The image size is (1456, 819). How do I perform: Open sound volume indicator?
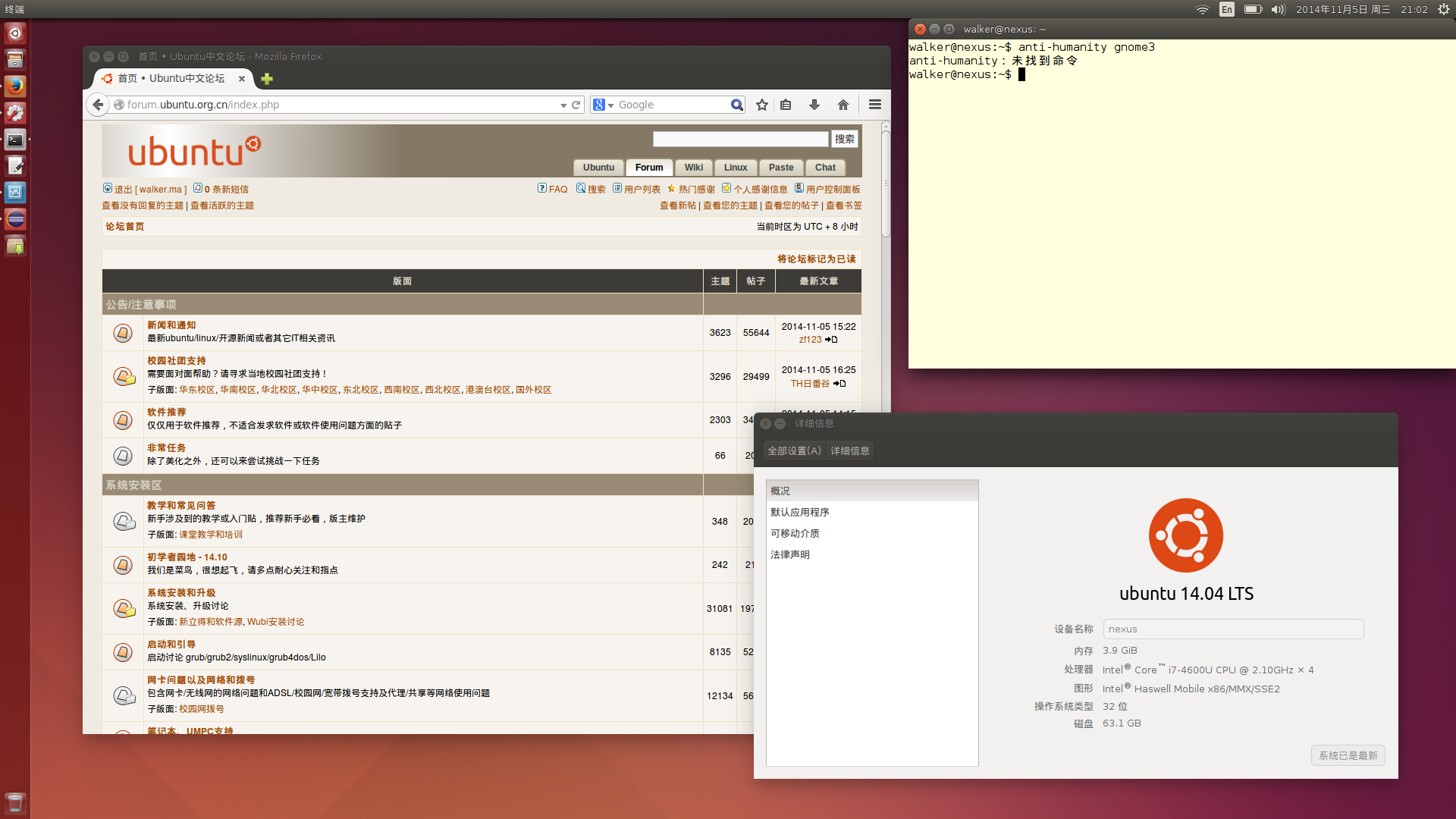1279,9
